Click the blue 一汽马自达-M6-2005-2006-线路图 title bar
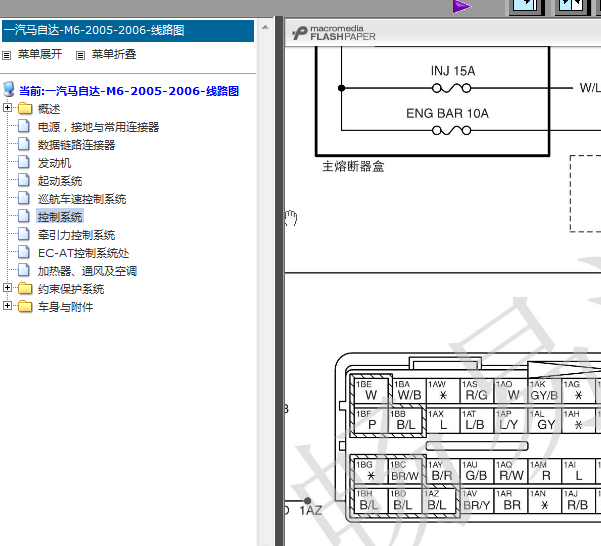This screenshot has width=601, height=546. tap(128, 31)
